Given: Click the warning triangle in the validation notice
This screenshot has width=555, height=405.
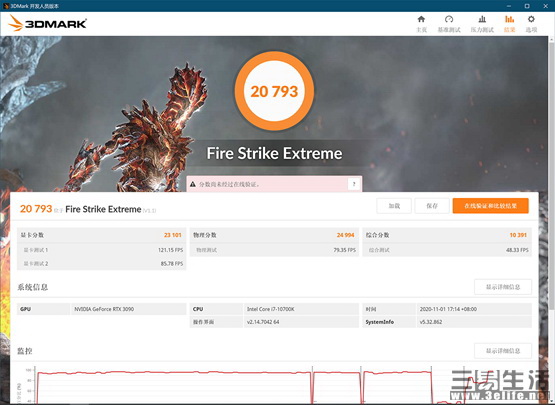Looking at the screenshot, I should (193, 184).
